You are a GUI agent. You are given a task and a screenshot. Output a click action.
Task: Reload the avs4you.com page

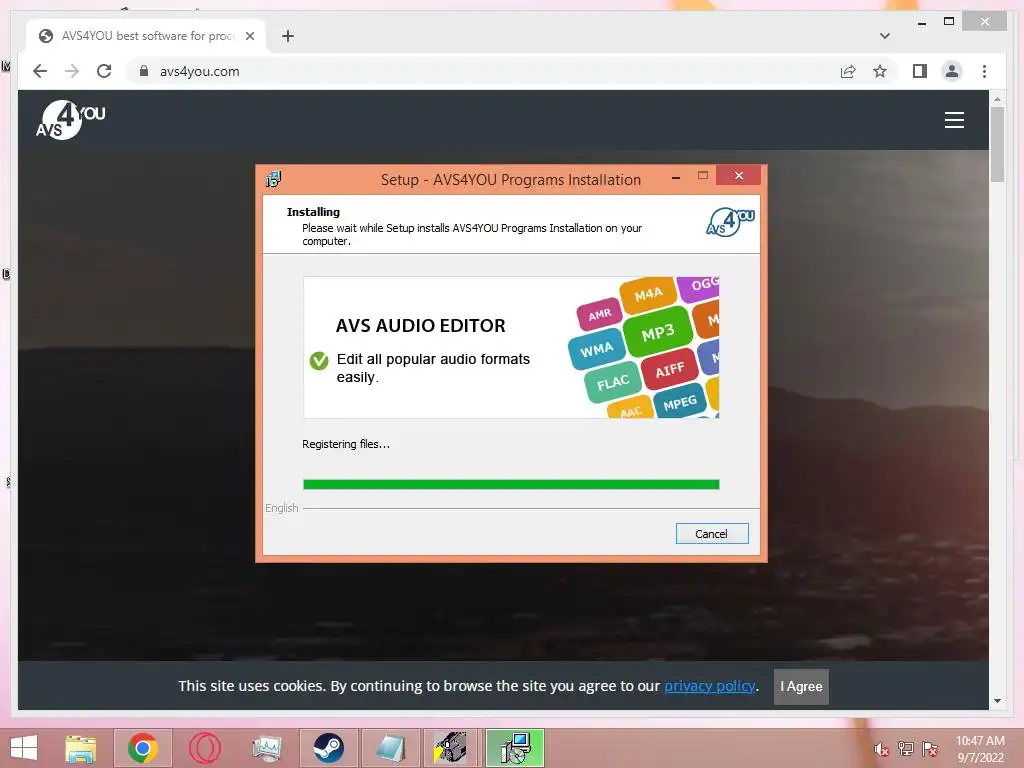coord(104,71)
